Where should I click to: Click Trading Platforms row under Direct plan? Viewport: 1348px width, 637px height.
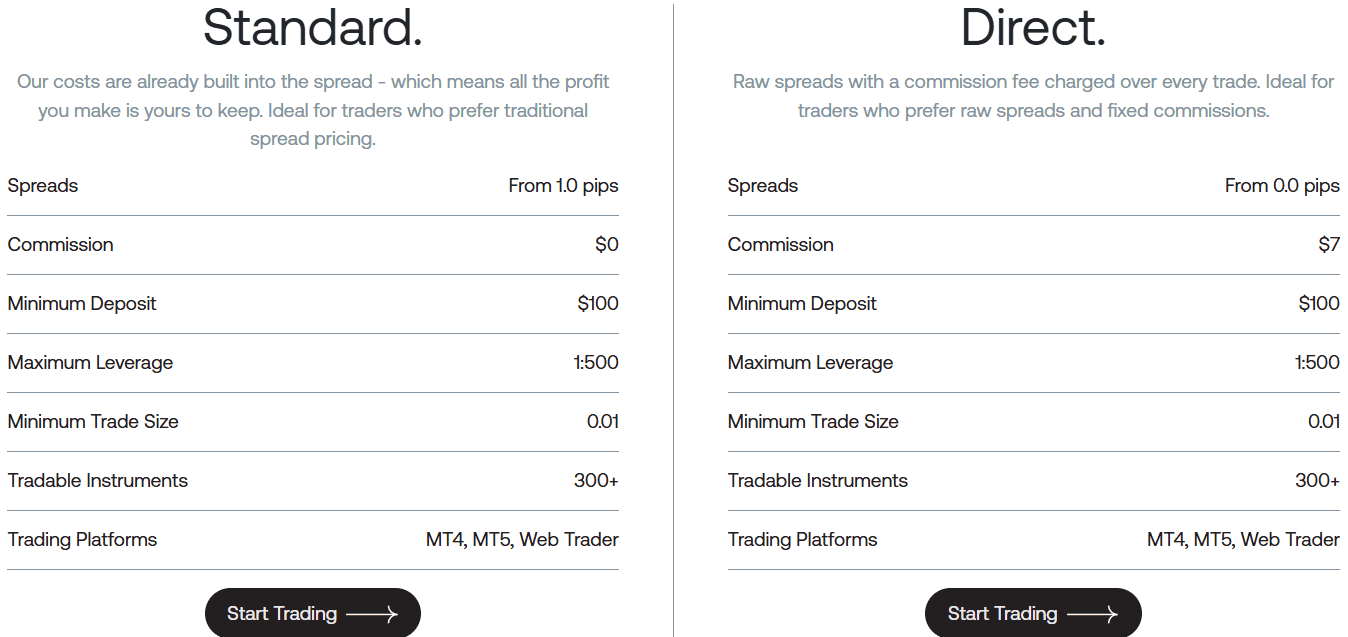pyautogui.click(x=1033, y=540)
